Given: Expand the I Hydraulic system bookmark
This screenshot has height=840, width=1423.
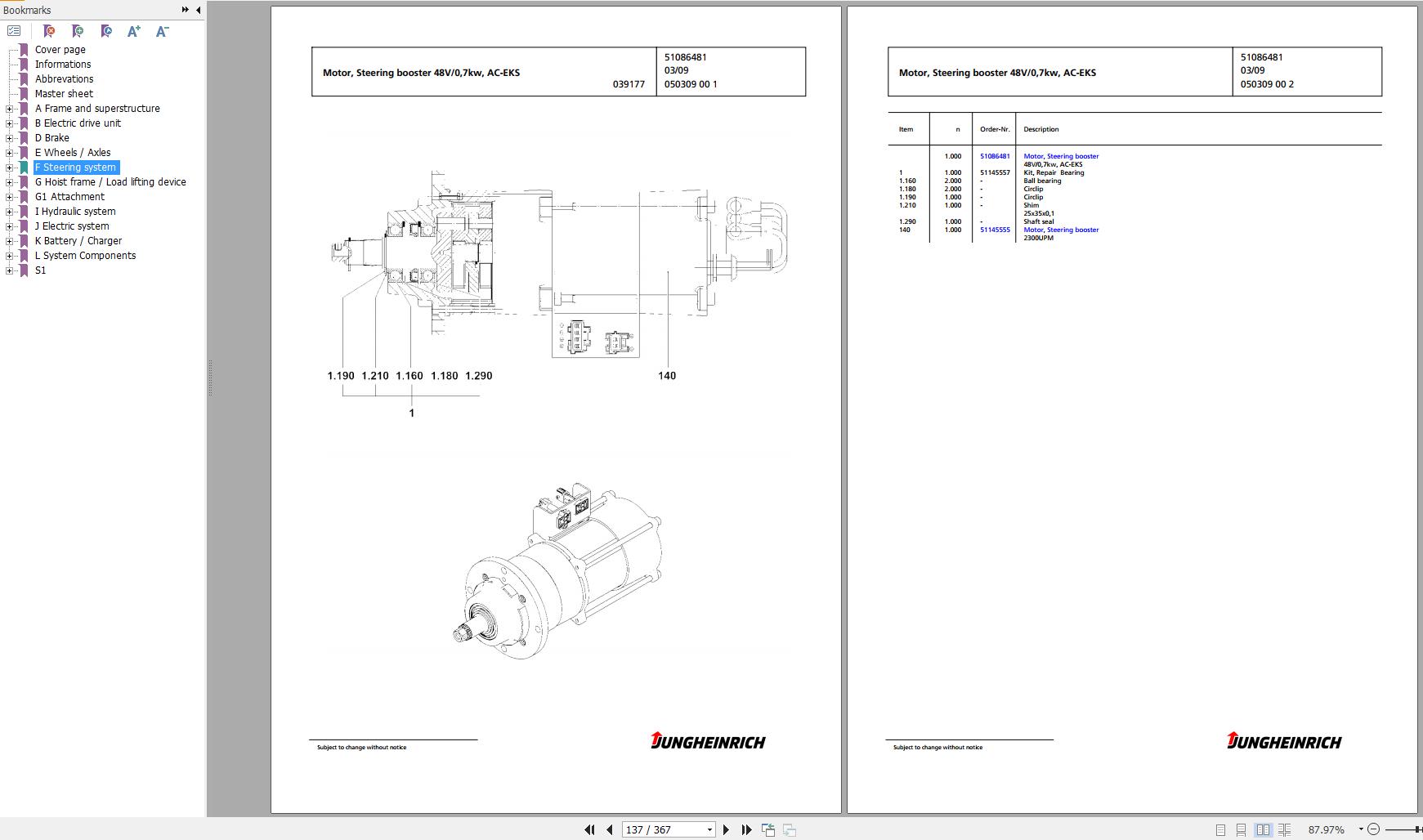Looking at the screenshot, I should click(10, 212).
